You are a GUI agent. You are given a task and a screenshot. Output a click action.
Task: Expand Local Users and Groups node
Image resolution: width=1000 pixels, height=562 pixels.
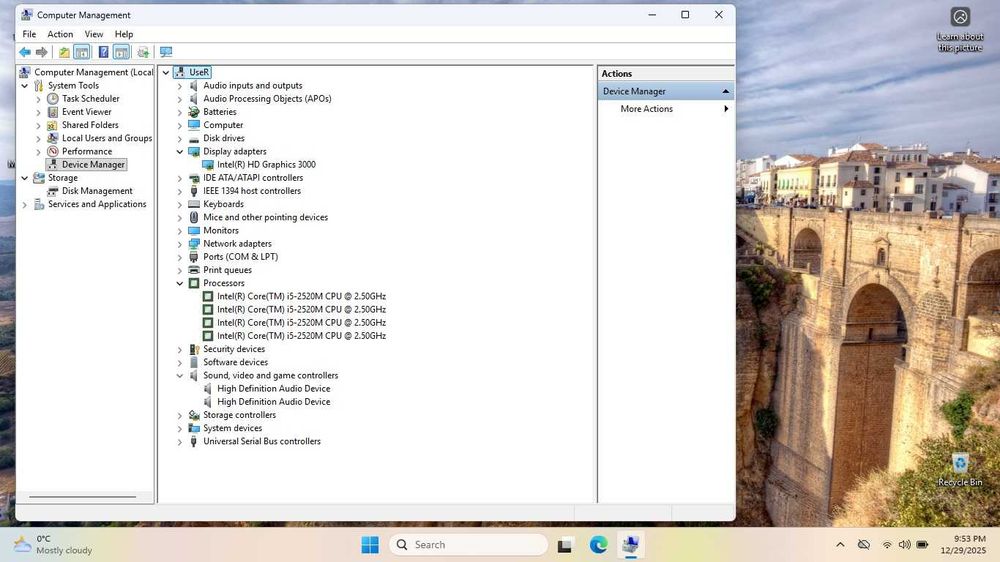(38, 138)
